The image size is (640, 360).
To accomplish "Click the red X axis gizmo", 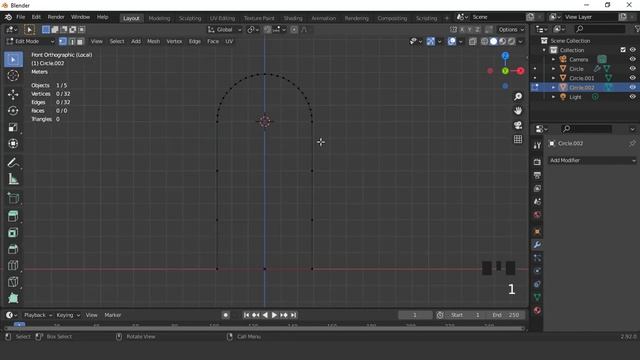I will tap(520, 71).
